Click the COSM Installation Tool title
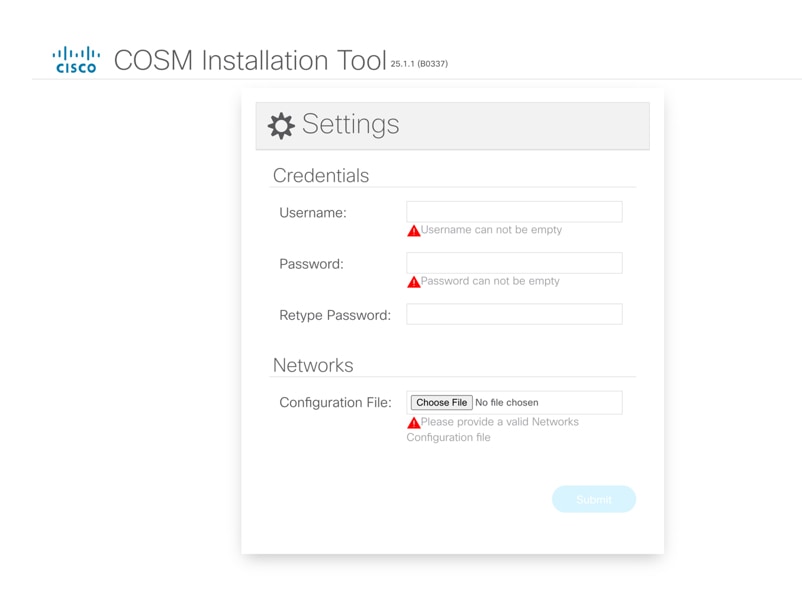This screenshot has width=802, height=591. tap(250, 60)
